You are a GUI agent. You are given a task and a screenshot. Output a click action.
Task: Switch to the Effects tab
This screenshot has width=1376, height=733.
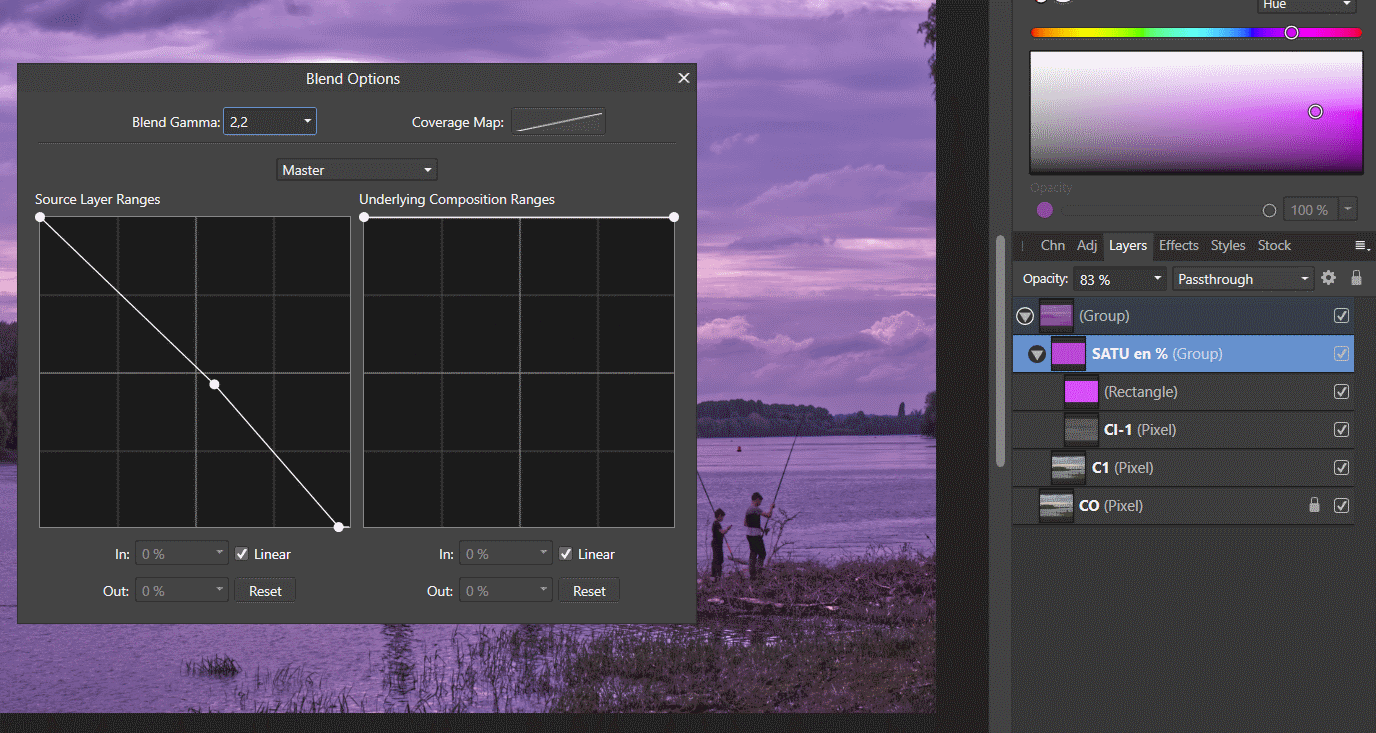point(1179,245)
